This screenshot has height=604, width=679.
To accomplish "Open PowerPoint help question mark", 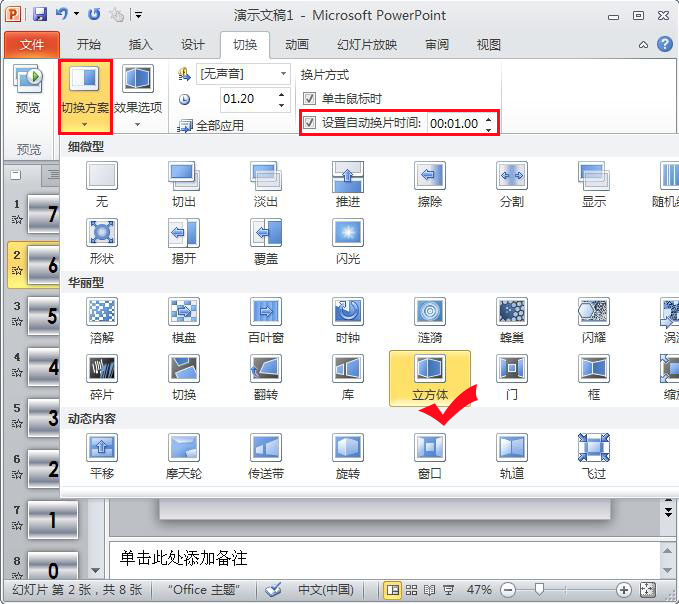I will pyautogui.click(x=665, y=44).
